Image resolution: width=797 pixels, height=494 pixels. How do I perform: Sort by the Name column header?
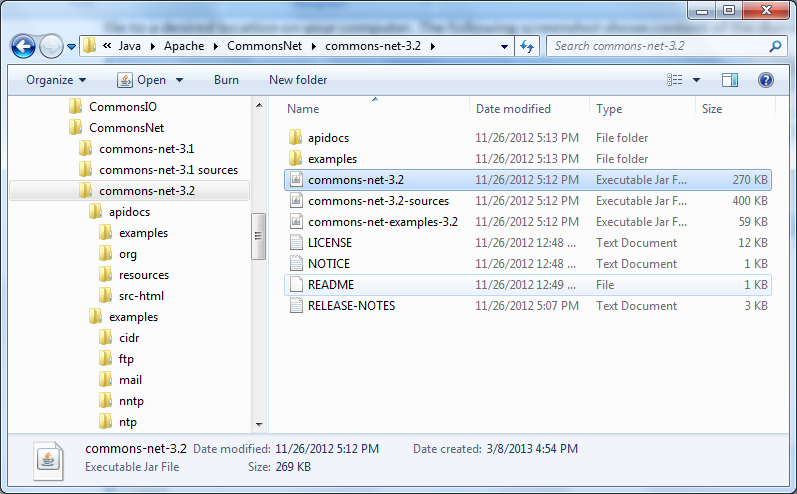pyautogui.click(x=303, y=109)
